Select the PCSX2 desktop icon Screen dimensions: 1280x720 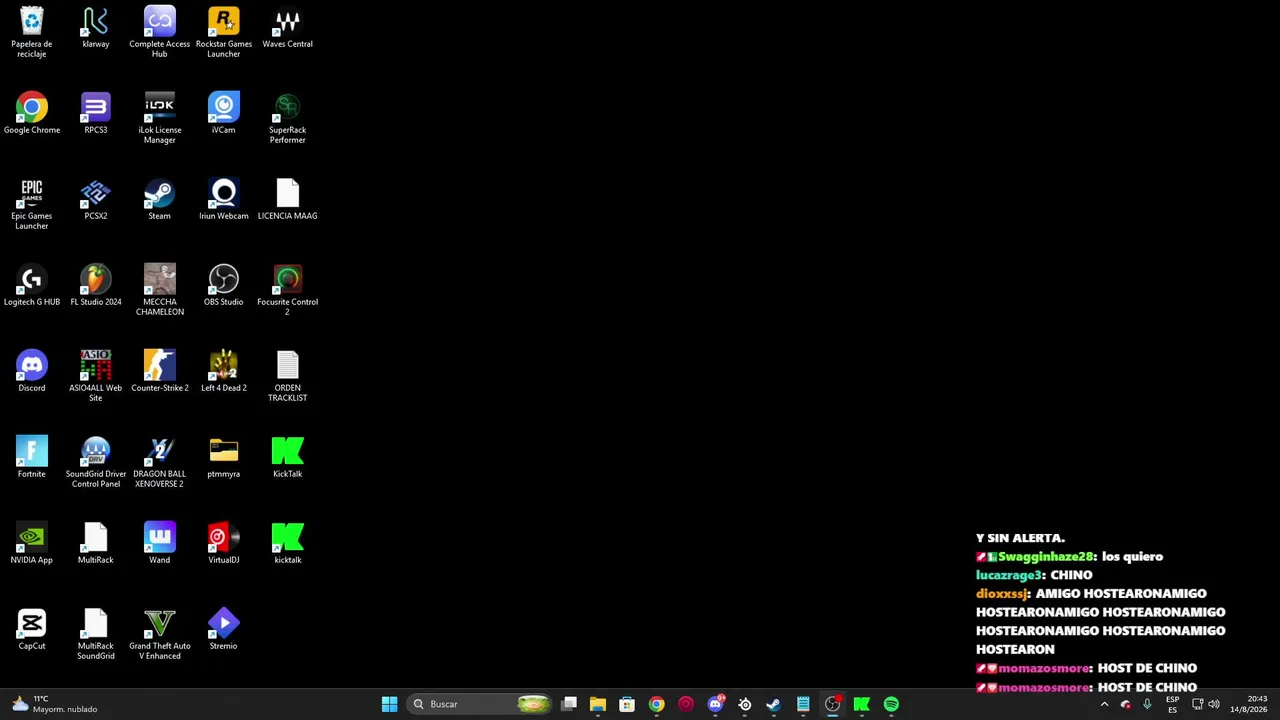(96, 200)
